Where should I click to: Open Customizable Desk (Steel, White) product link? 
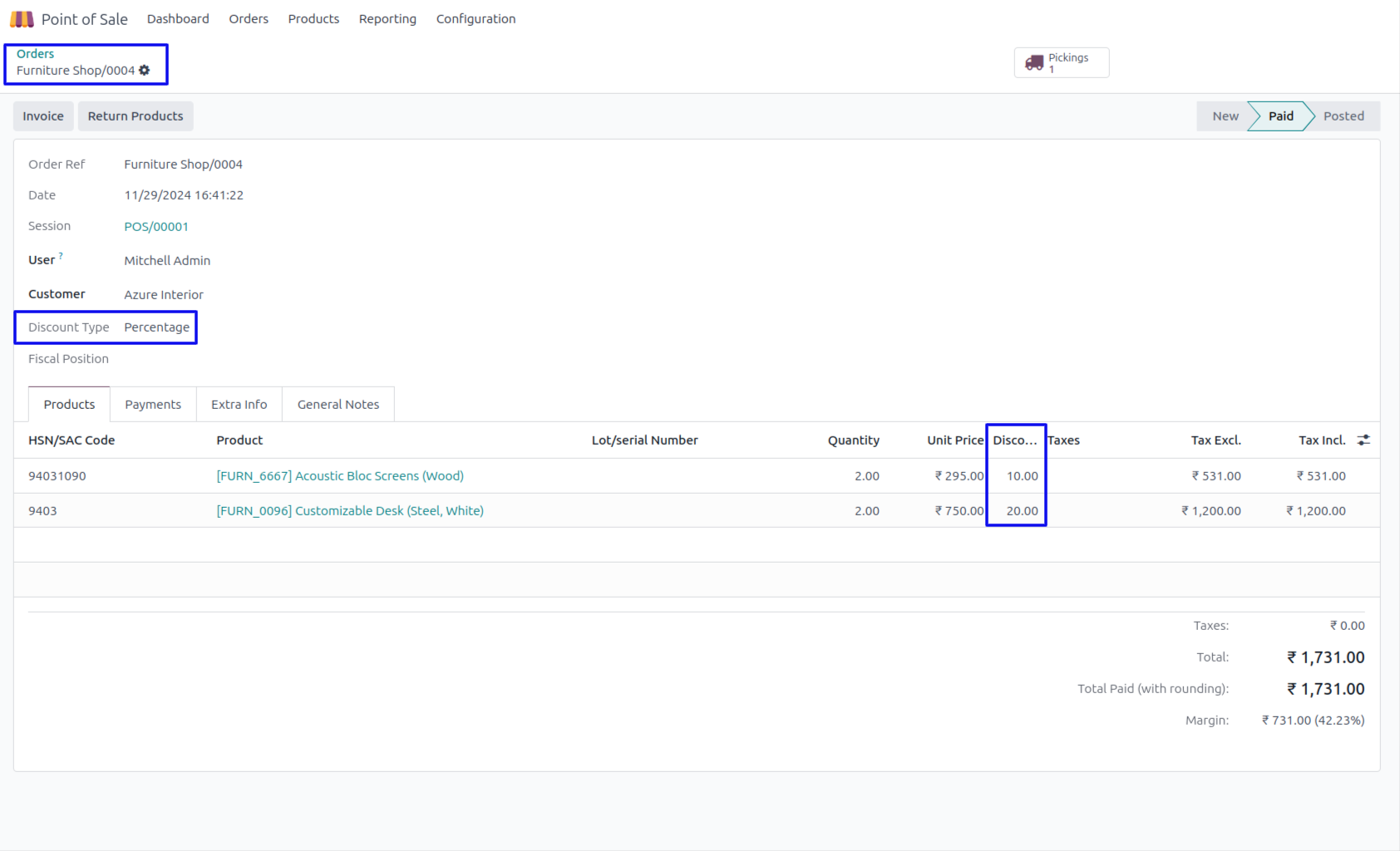350,511
